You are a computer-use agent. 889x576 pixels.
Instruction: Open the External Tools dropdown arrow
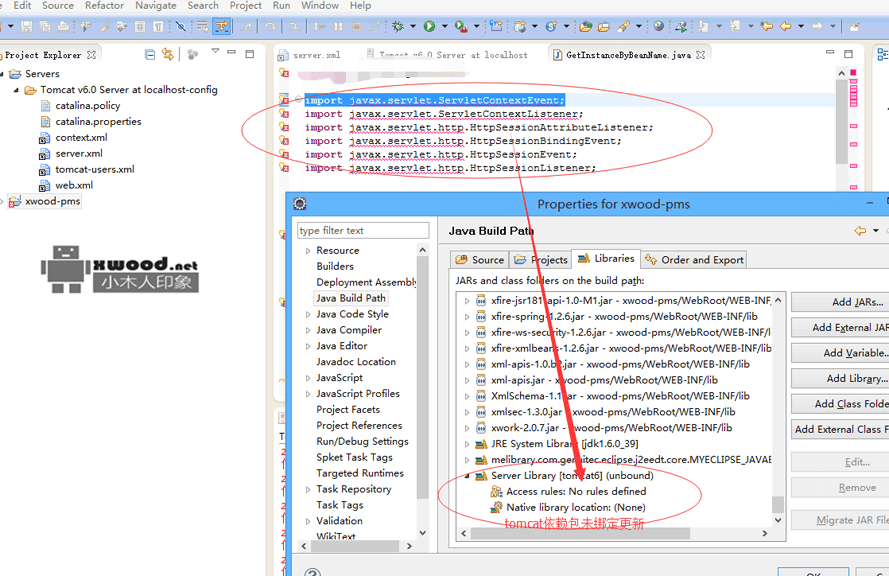[x=476, y=26]
